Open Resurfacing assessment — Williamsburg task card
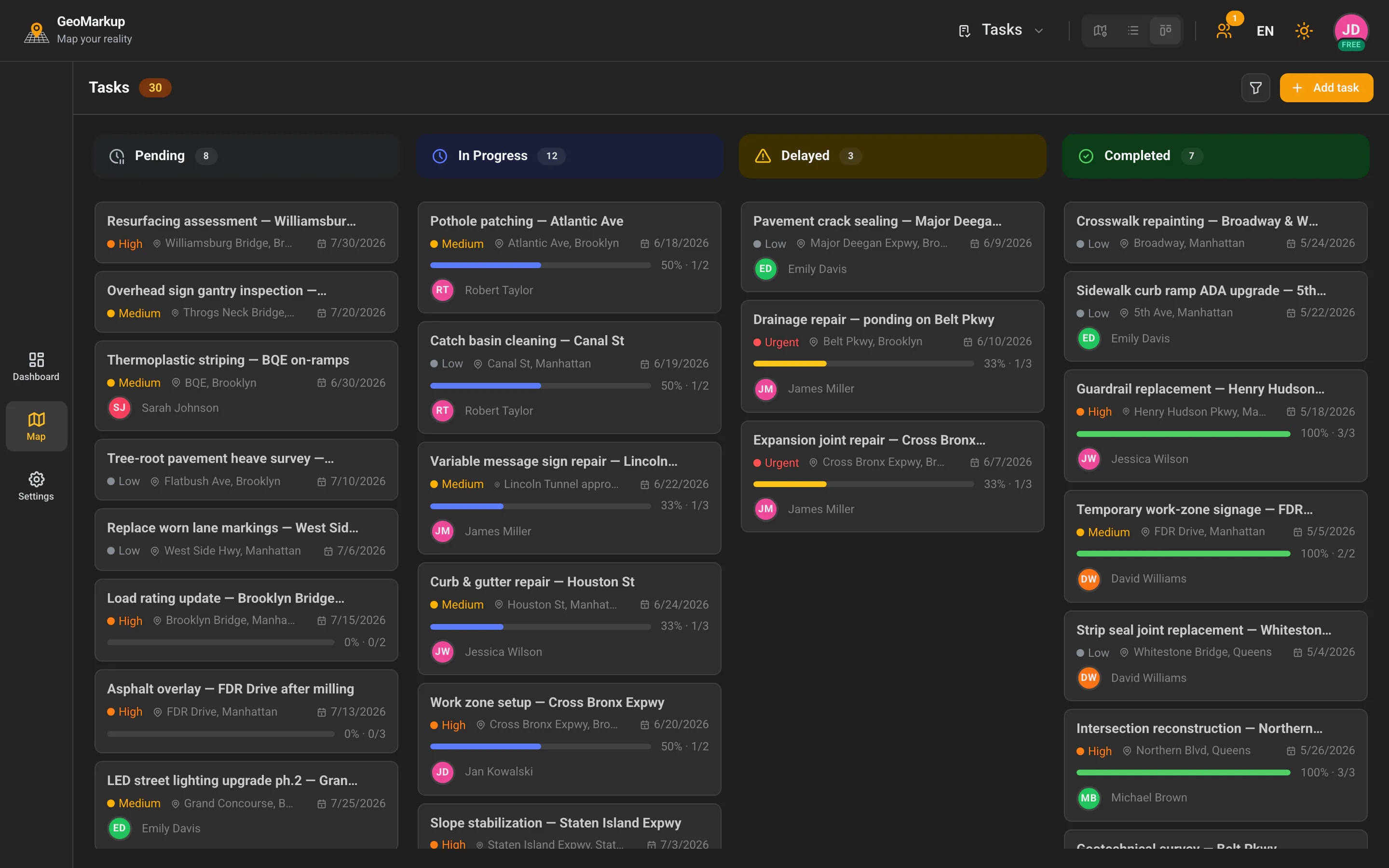 coord(246,232)
